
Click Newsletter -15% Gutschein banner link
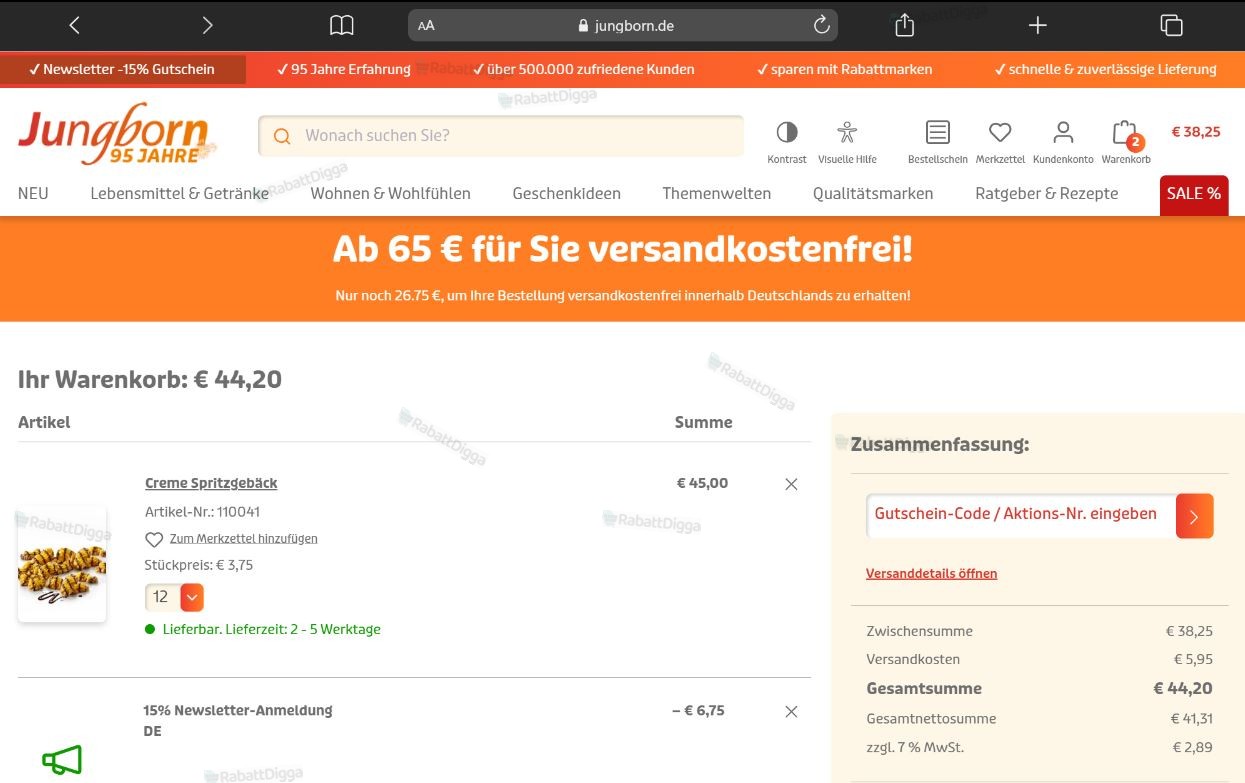tap(122, 69)
